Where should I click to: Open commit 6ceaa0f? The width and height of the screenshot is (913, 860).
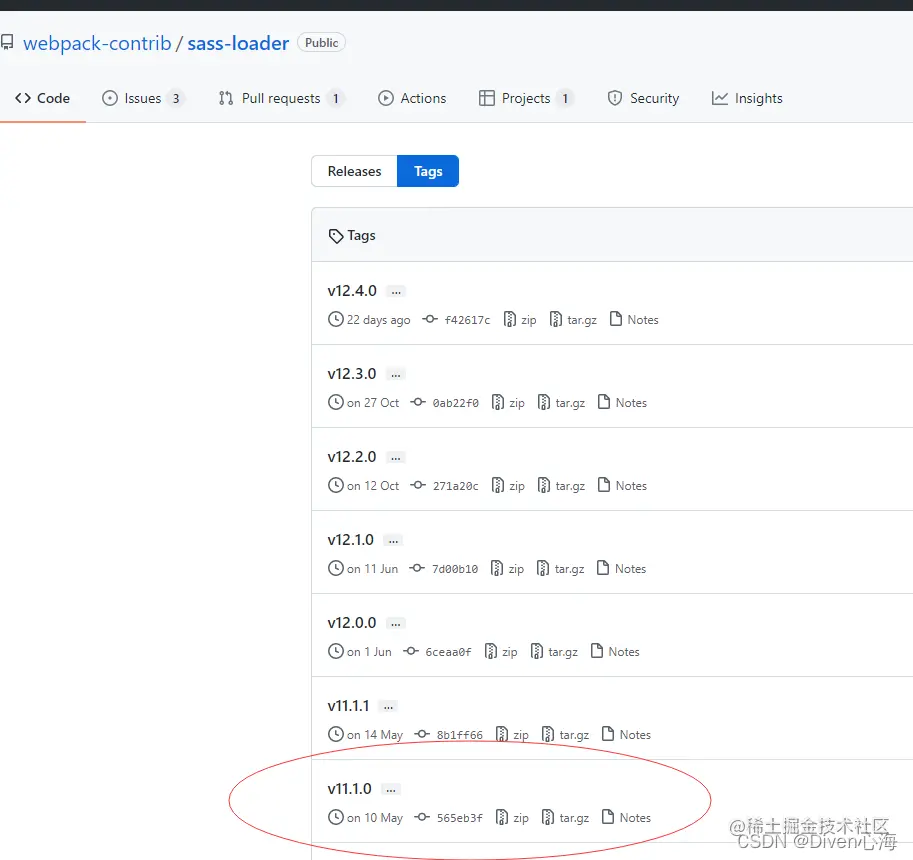437,652
